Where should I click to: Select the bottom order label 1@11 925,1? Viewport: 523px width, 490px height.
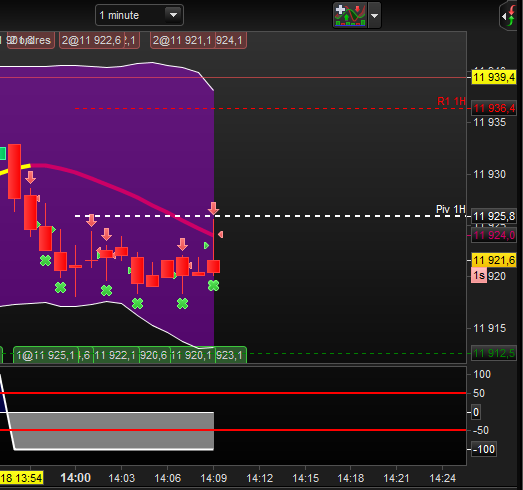[x=46, y=355]
